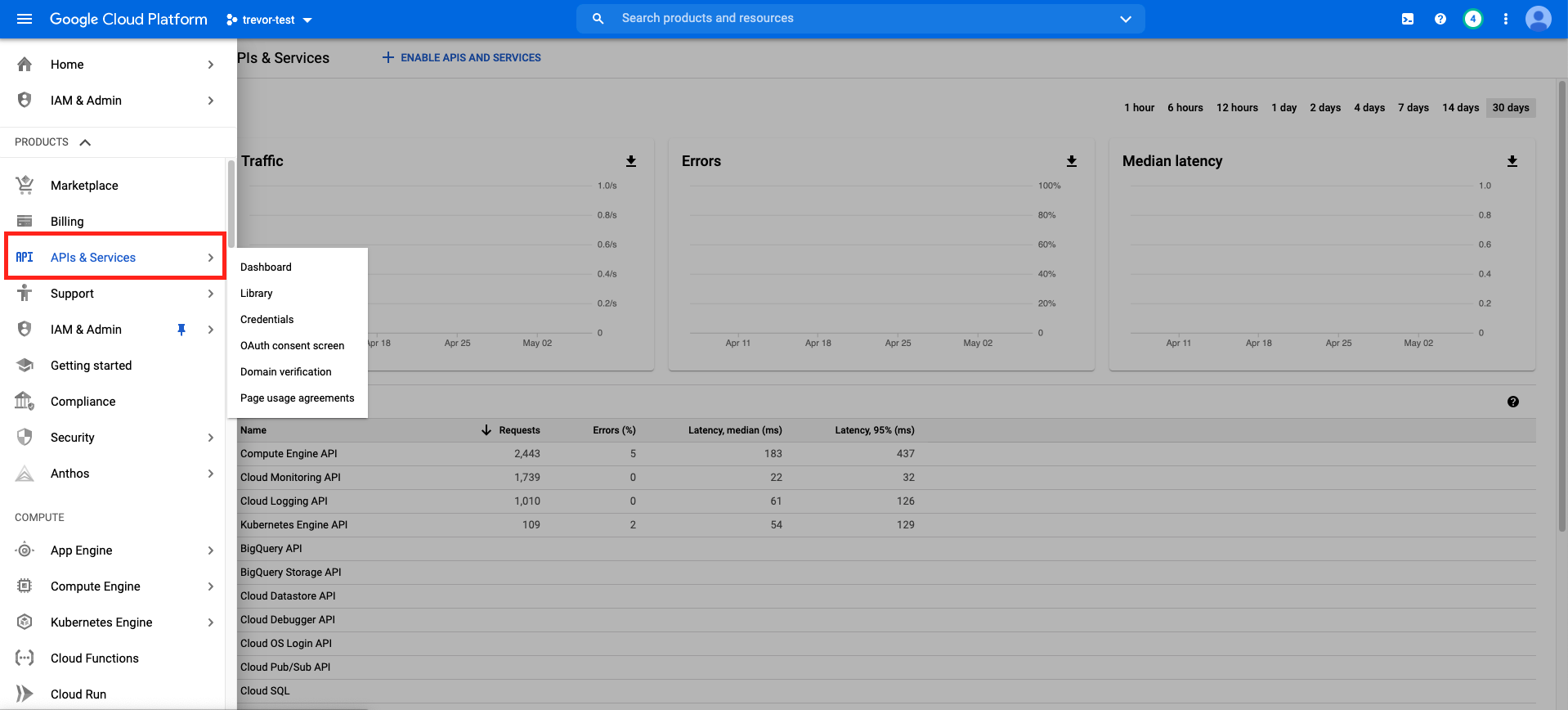This screenshot has width=1568, height=710.
Task: Expand the search bar dropdown arrow
Action: tap(1126, 19)
